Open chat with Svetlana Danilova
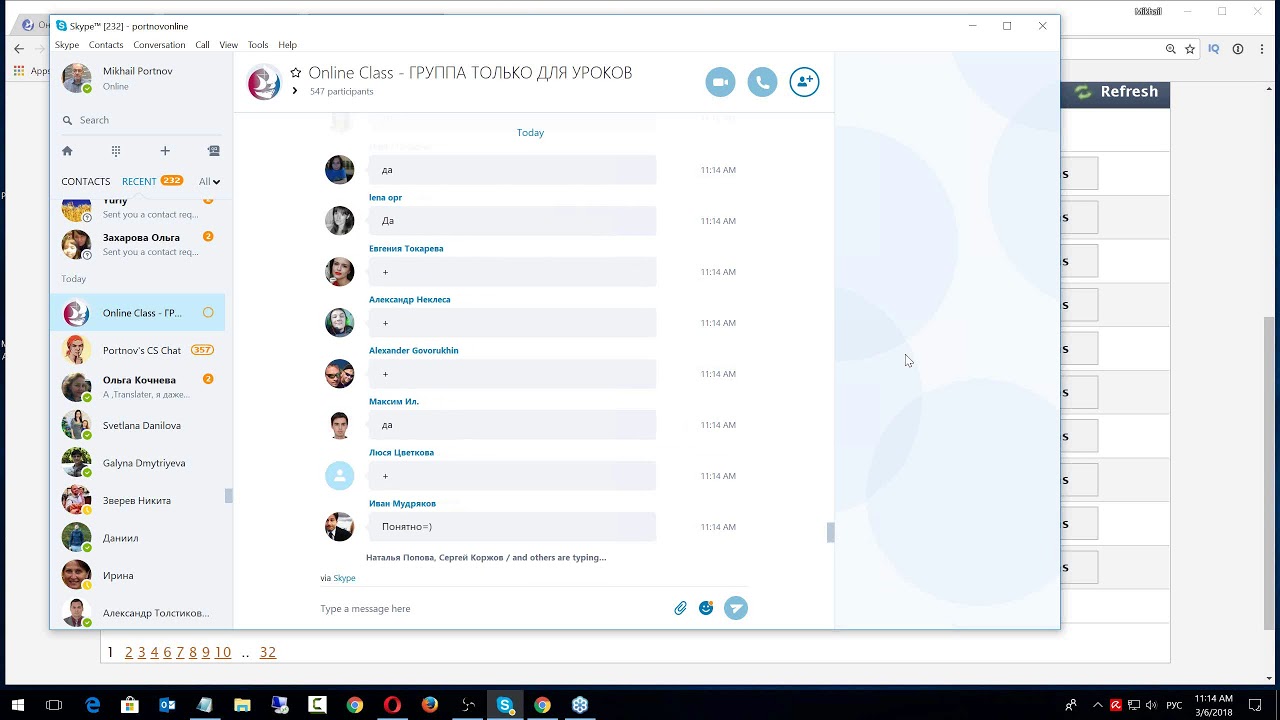Viewport: 1280px width, 720px height. click(138, 425)
